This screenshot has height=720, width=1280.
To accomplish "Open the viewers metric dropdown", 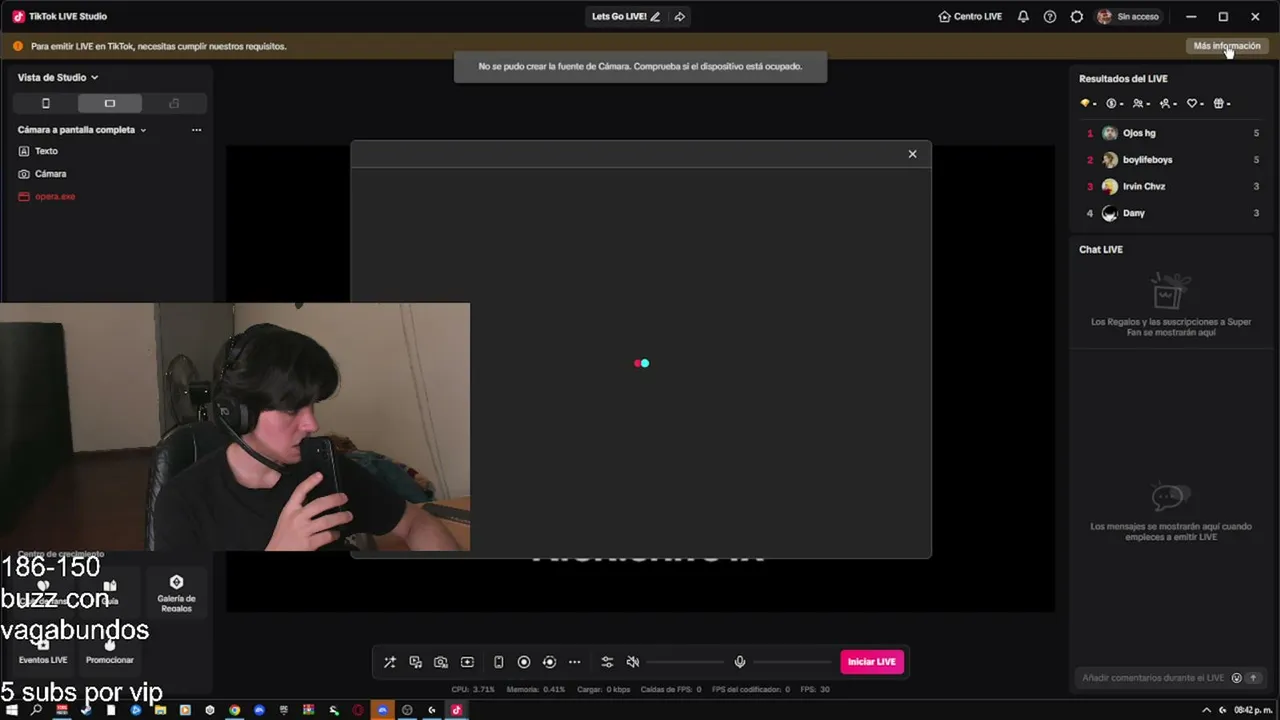I will pos(1141,104).
